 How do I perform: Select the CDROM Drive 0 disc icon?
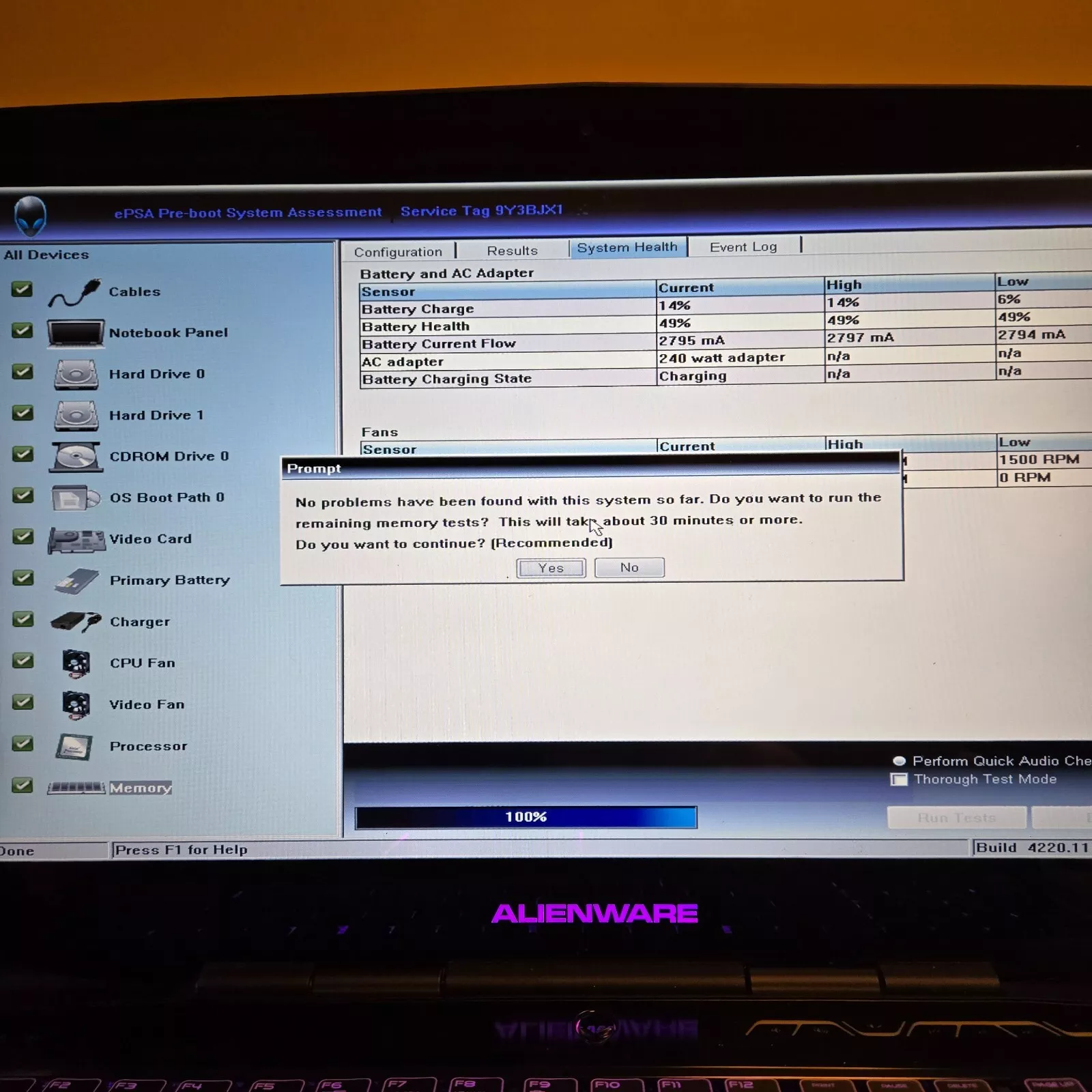76,457
